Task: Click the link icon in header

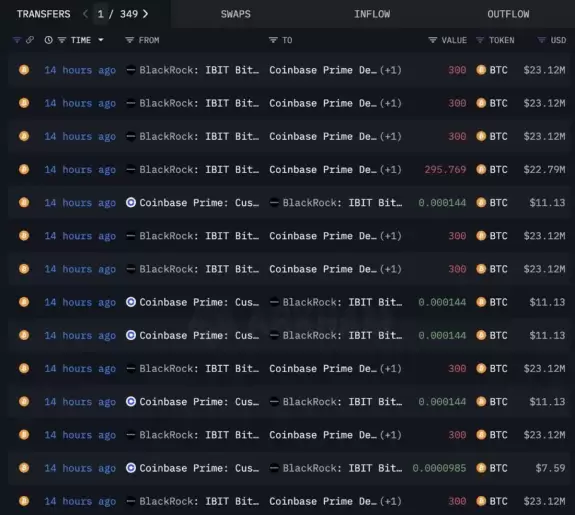Action: [30, 40]
